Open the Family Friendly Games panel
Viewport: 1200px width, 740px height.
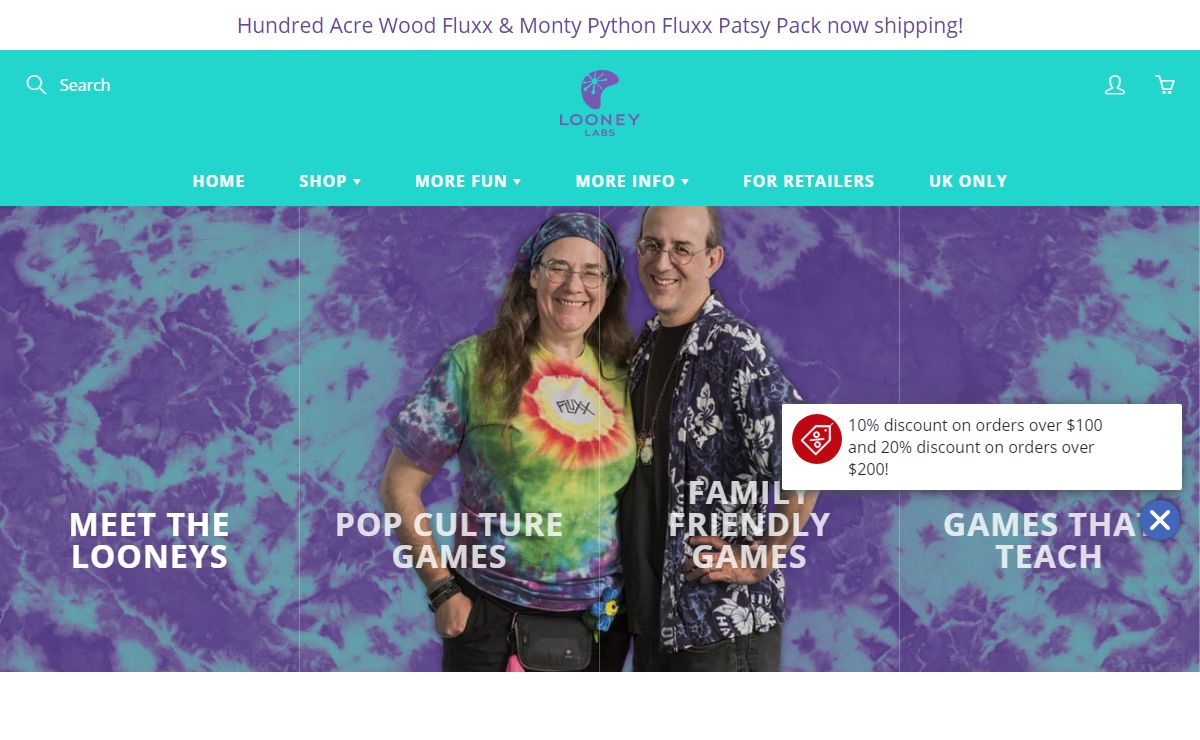tap(750, 439)
